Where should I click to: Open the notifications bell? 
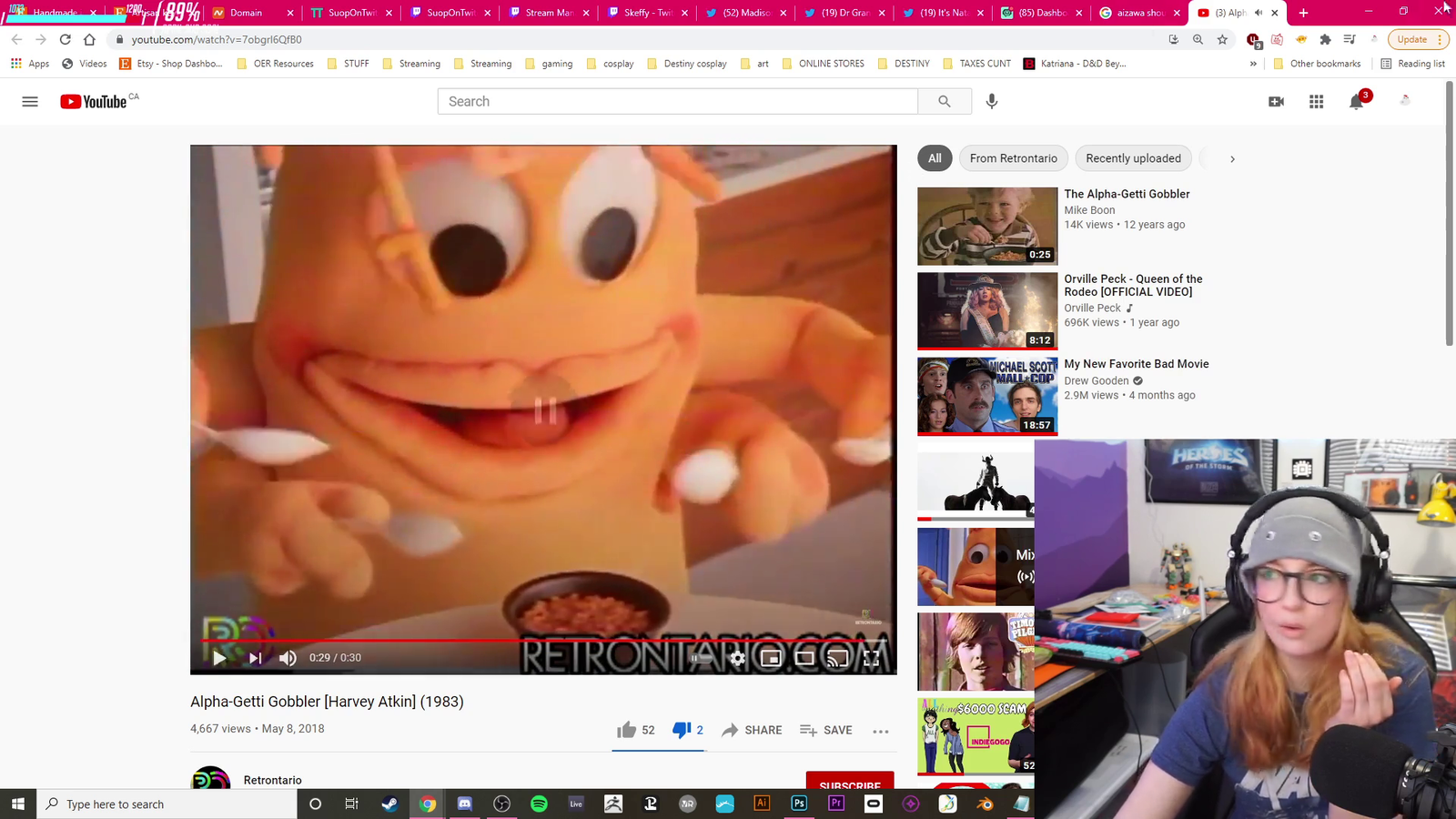pyautogui.click(x=1357, y=102)
